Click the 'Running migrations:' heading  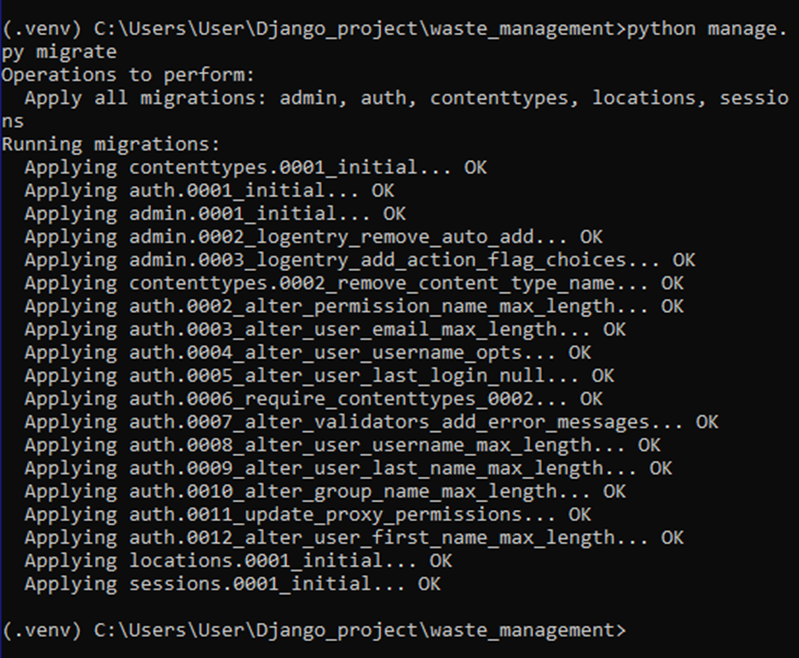[111, 144]
